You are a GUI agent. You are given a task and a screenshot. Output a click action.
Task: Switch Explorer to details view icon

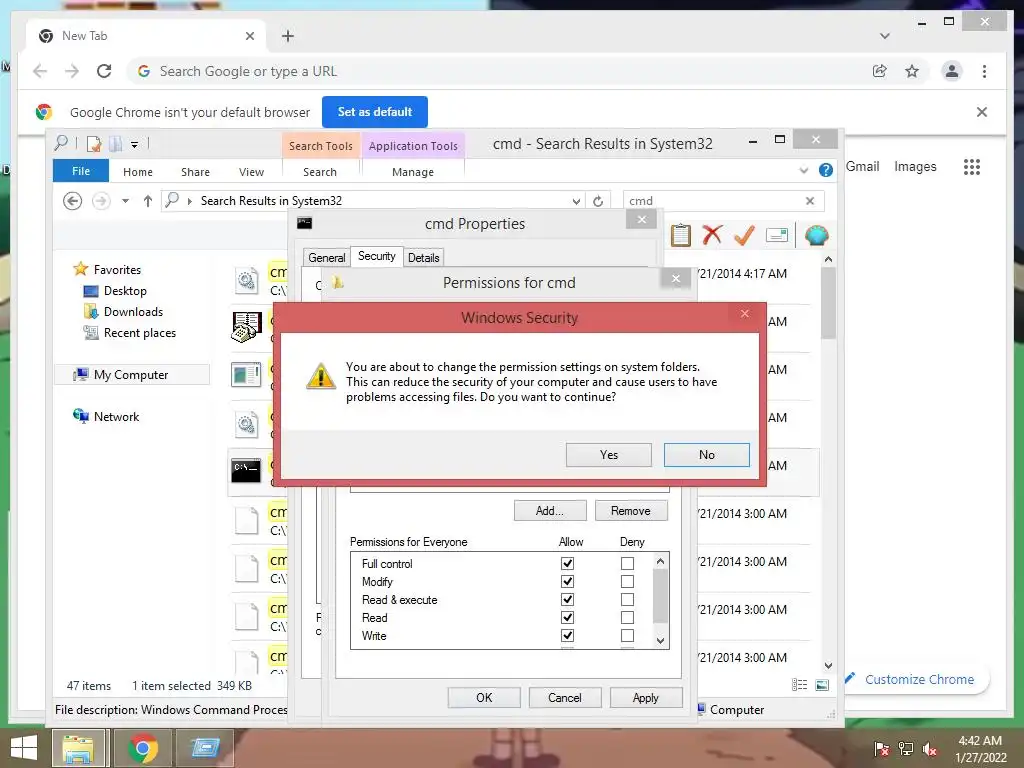(799, 684)
